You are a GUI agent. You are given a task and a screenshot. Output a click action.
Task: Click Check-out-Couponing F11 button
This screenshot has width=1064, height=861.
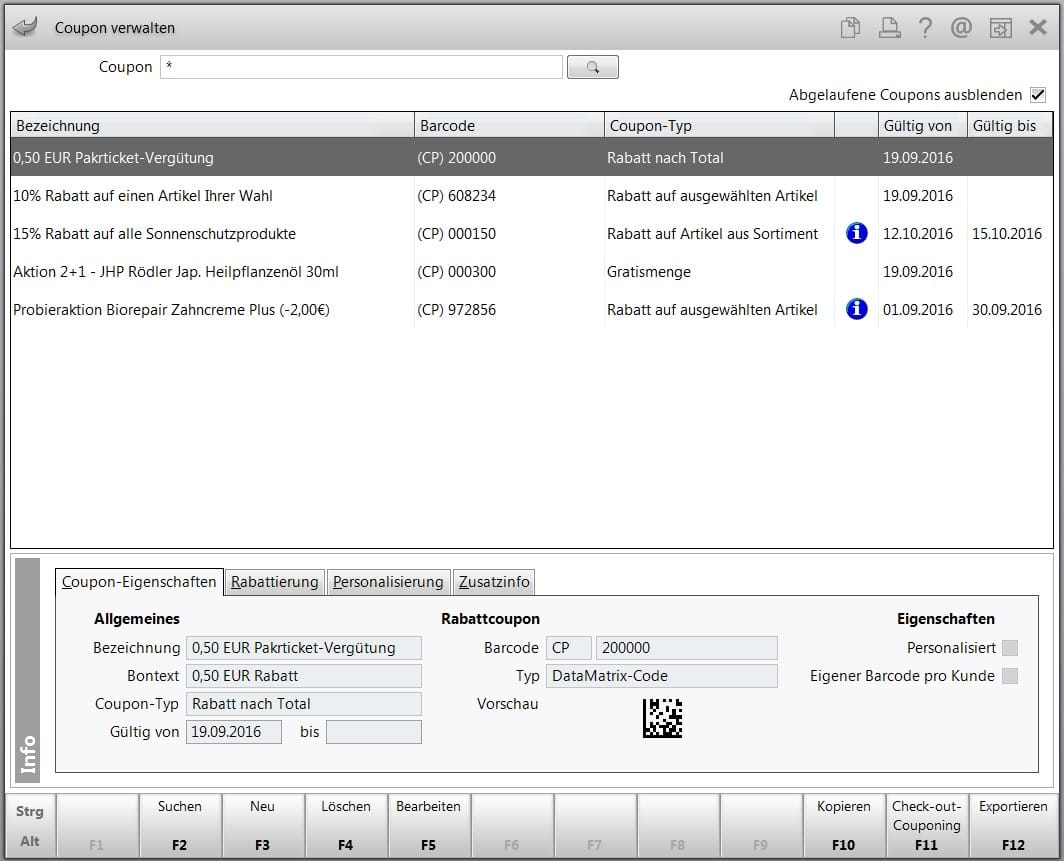pos(926,825)
